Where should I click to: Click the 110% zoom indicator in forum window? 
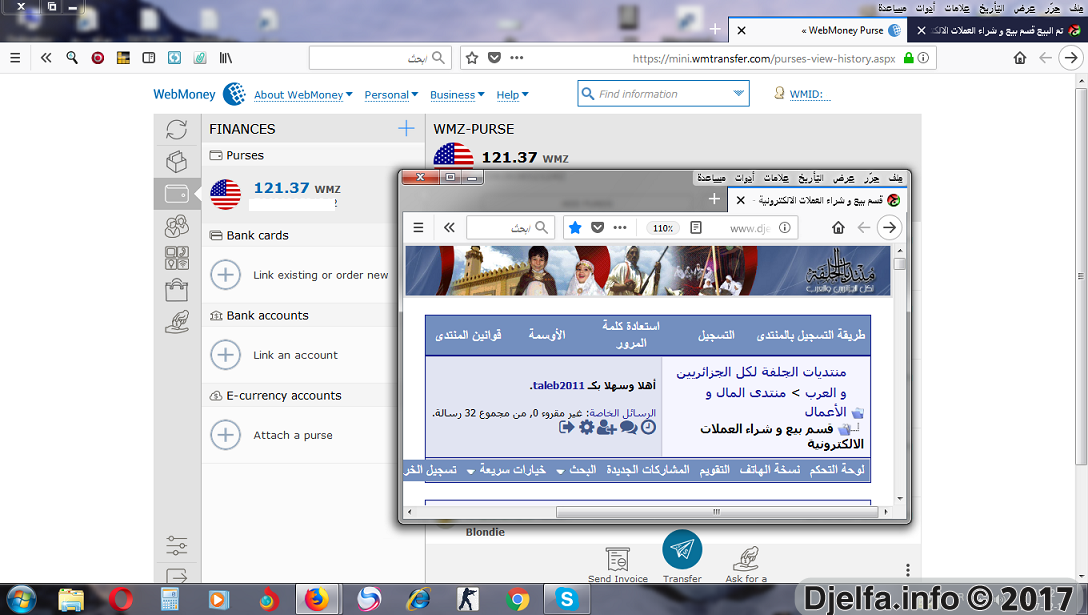pos(663,228)
